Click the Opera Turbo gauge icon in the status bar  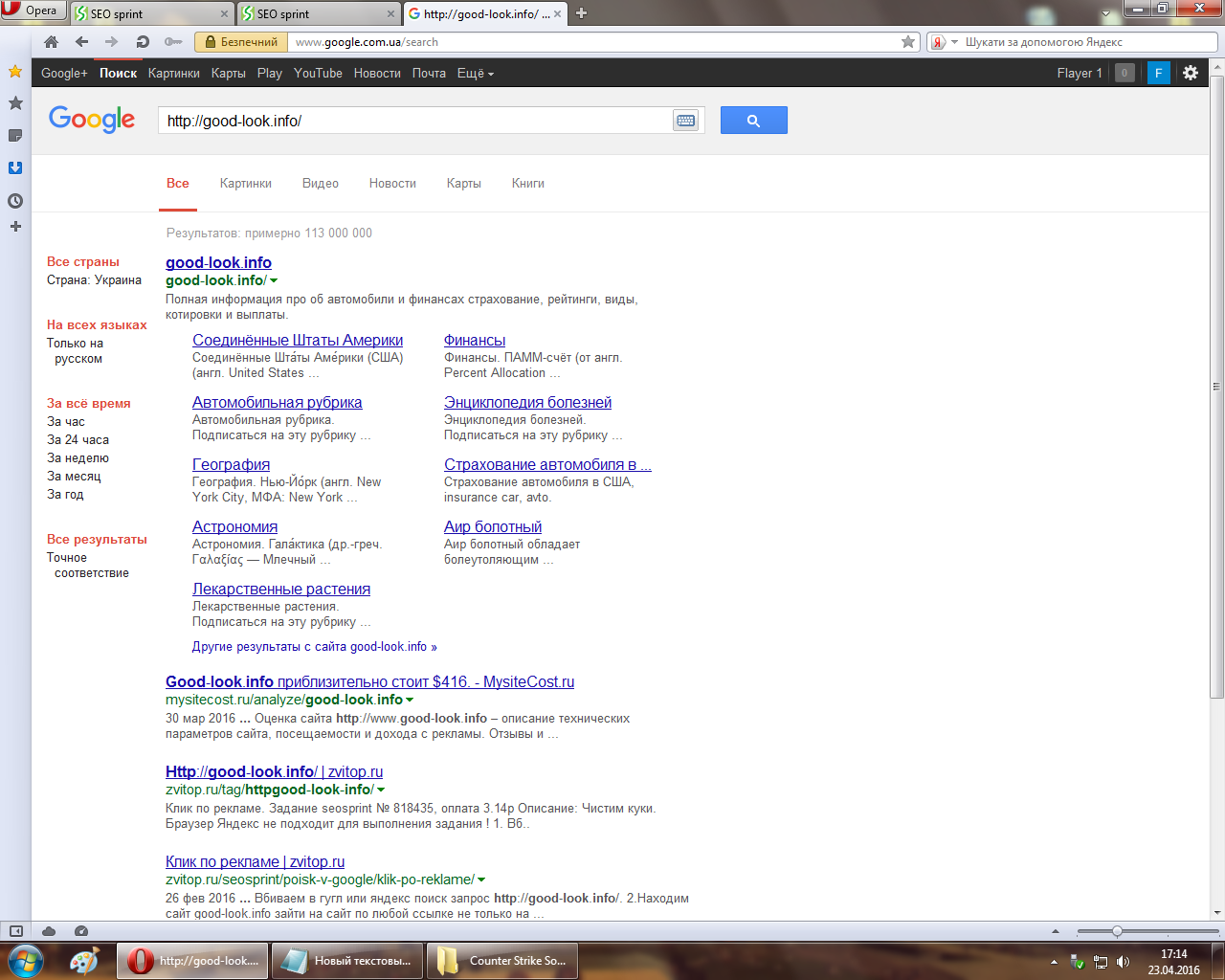(81, 931)
